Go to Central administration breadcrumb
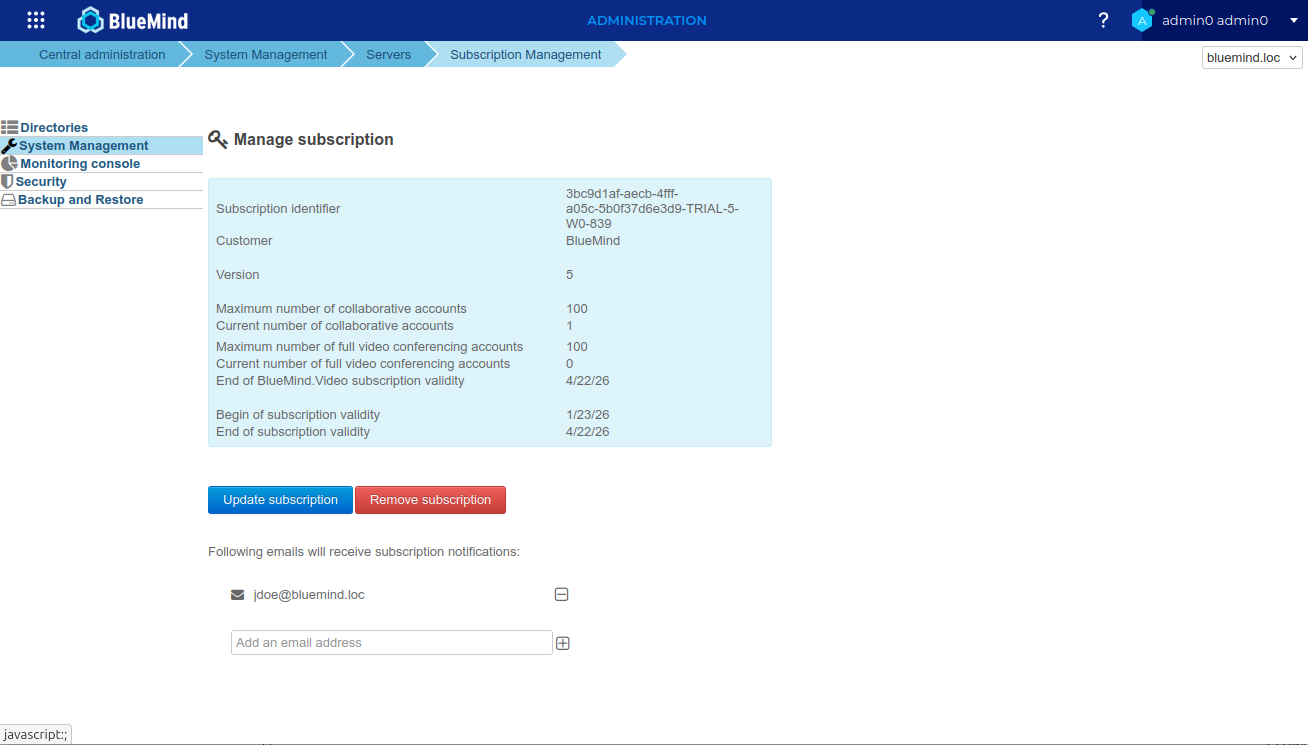The height and width of the screenshot is (745, 1308). pos(102,55)
